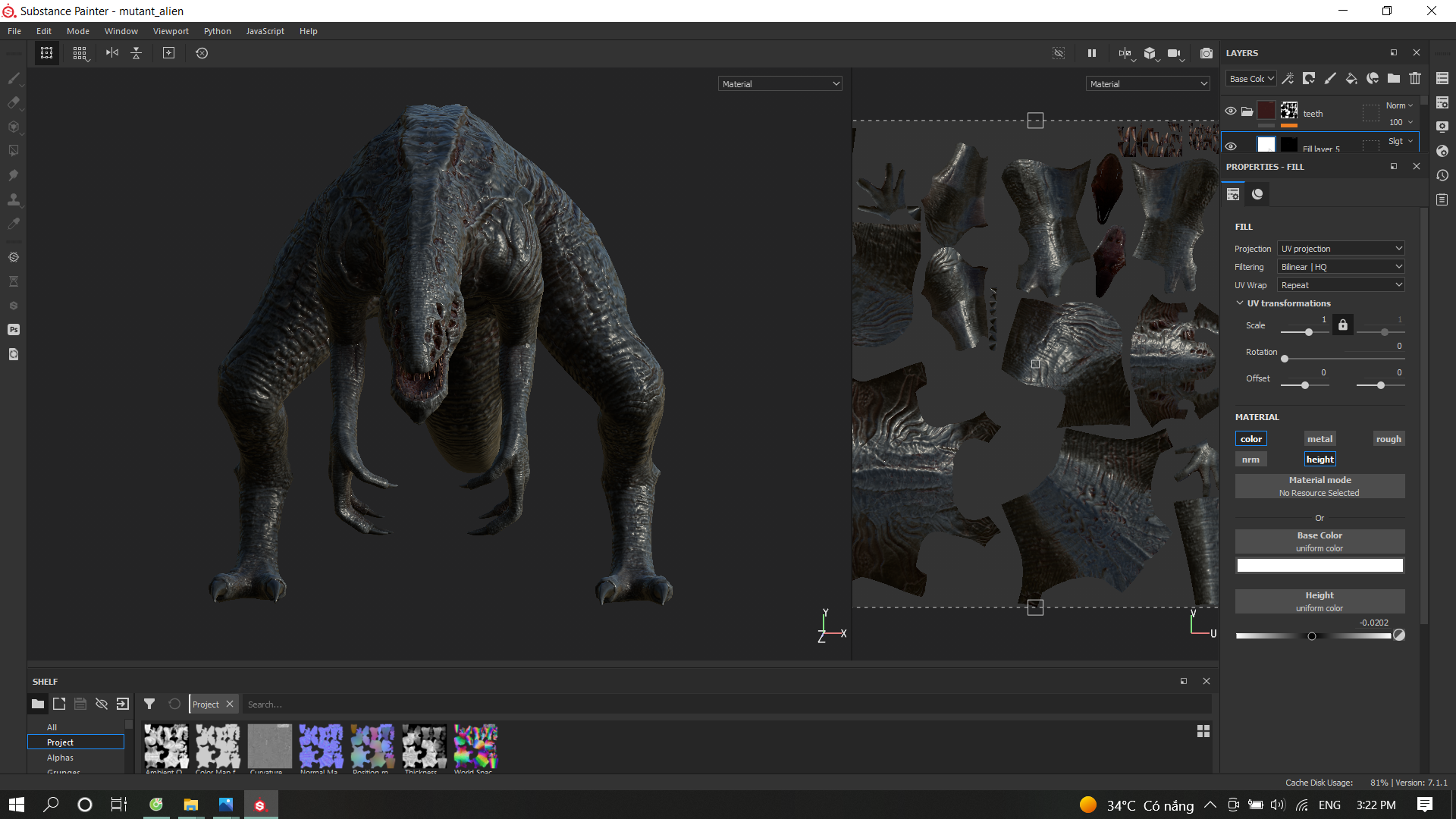Add a fill layer with bucket icon
Image resolution: width=1456 pixels, height=819 pixels.
(1351, 79)
